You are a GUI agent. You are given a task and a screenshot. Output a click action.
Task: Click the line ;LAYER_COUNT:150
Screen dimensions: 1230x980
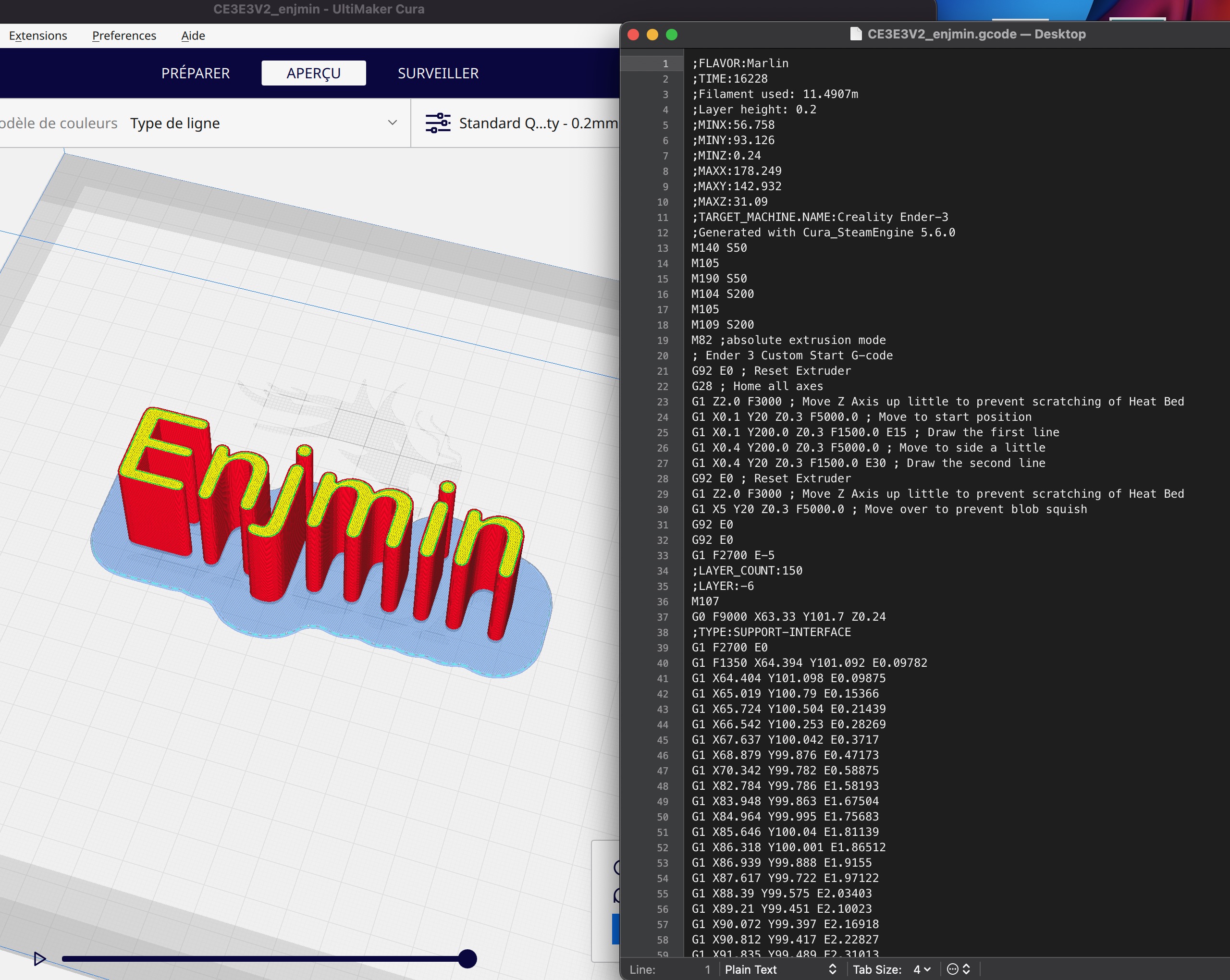click(x=747, y=571)
